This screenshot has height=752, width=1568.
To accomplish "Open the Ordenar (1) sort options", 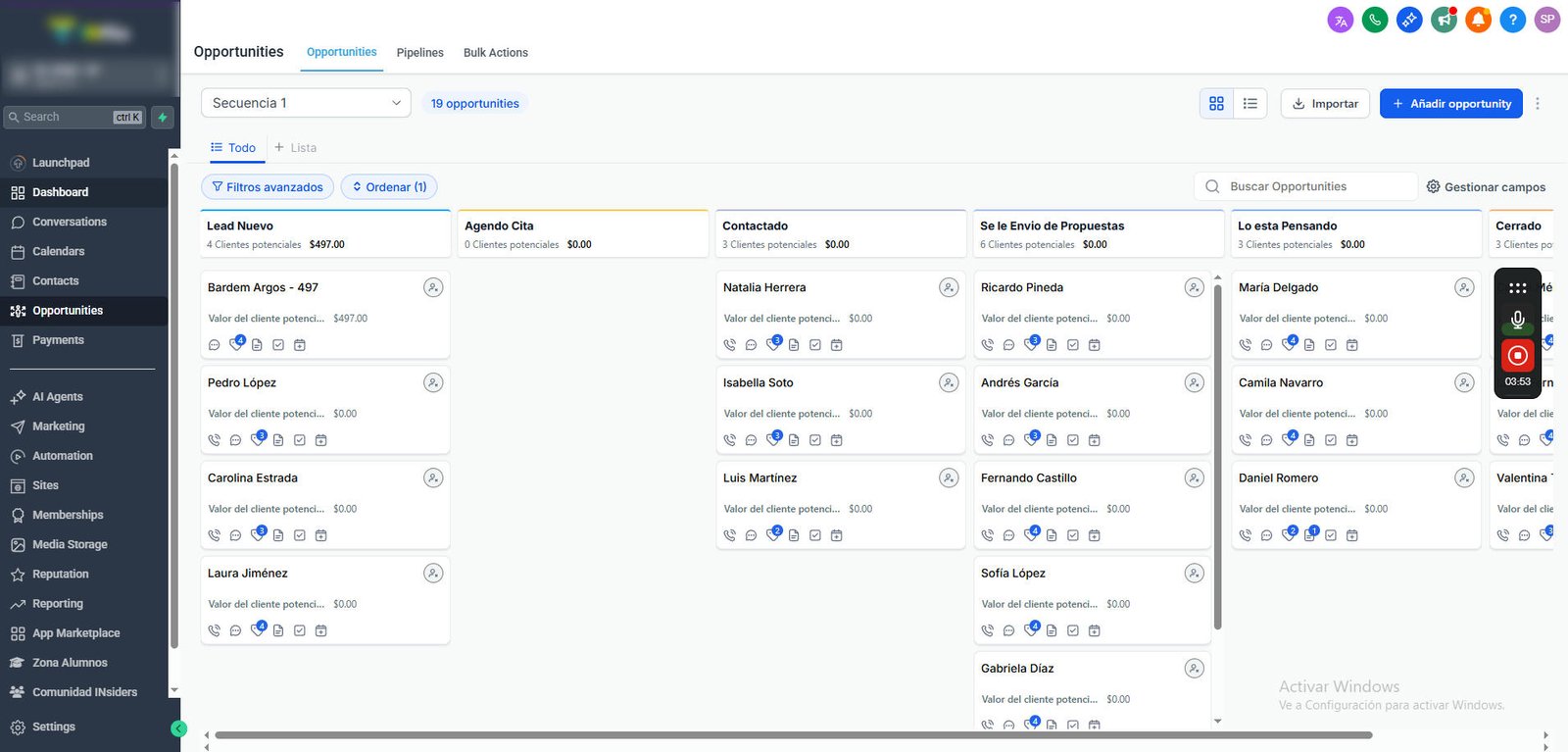I will [x=389, y=187].
